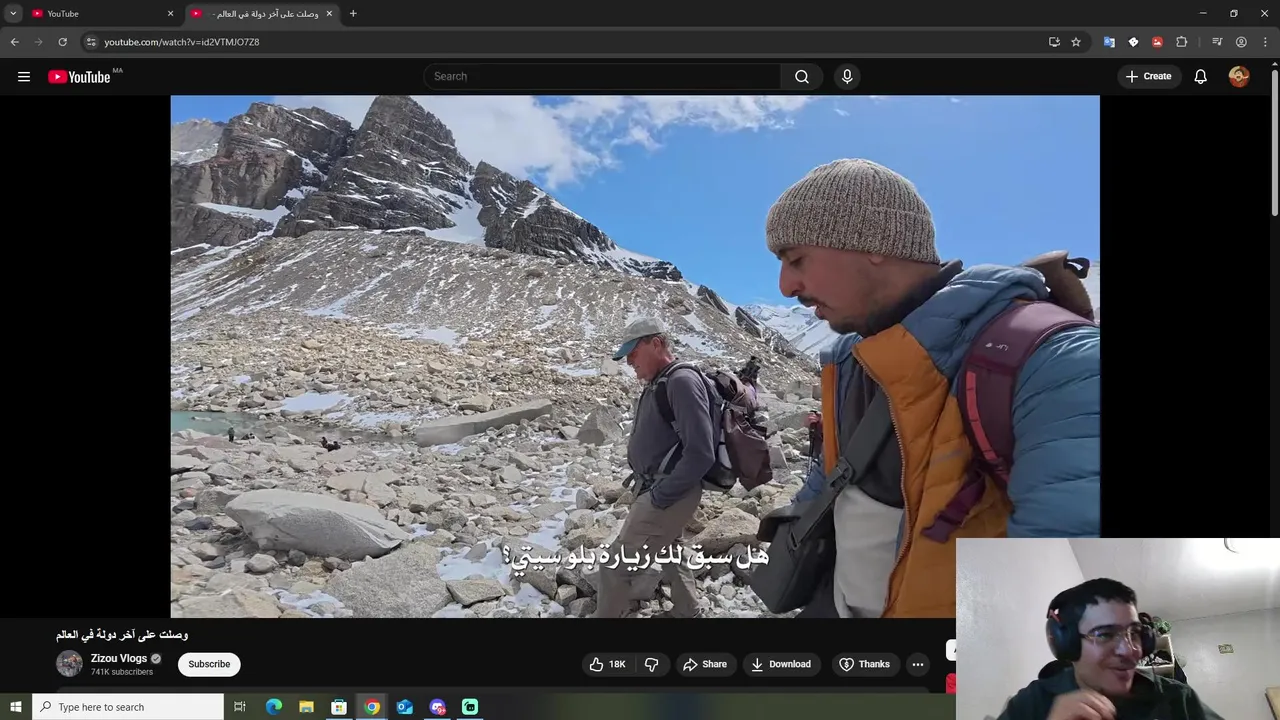Click the video player to pause
Screen dimensions: 1280x720
tap(635, 356)
